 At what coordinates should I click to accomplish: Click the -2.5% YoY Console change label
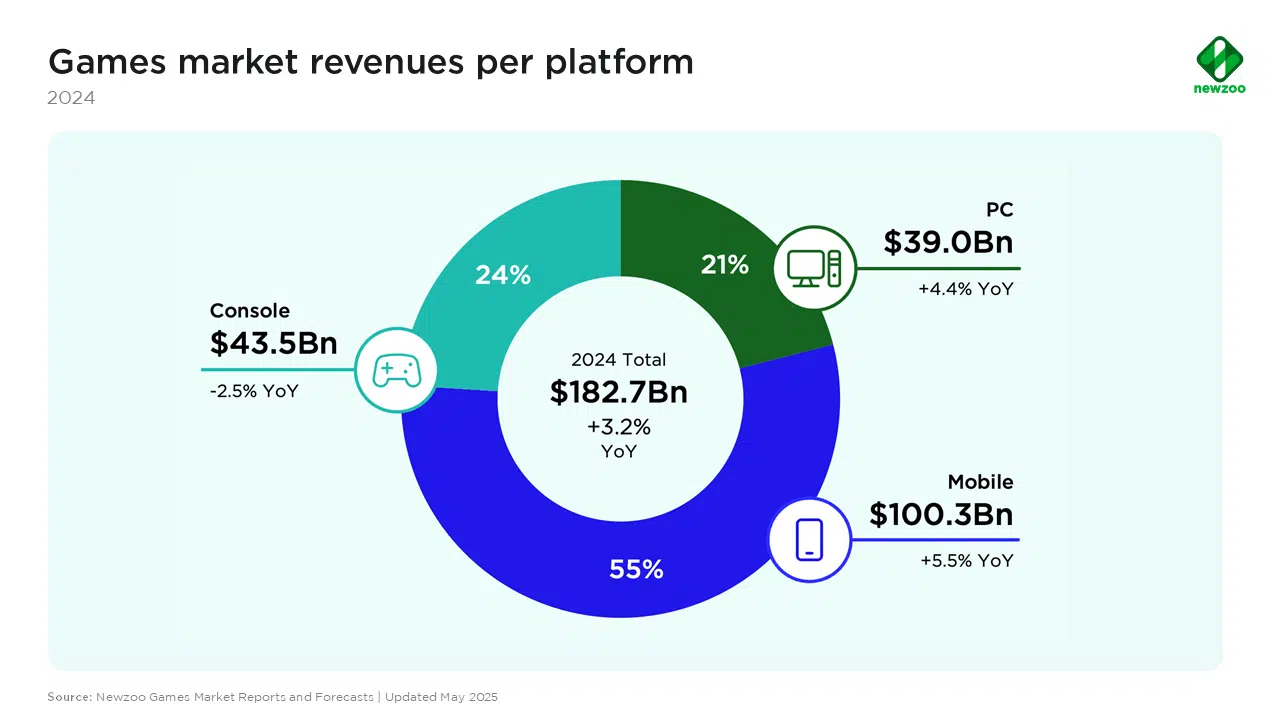[254, 391]
